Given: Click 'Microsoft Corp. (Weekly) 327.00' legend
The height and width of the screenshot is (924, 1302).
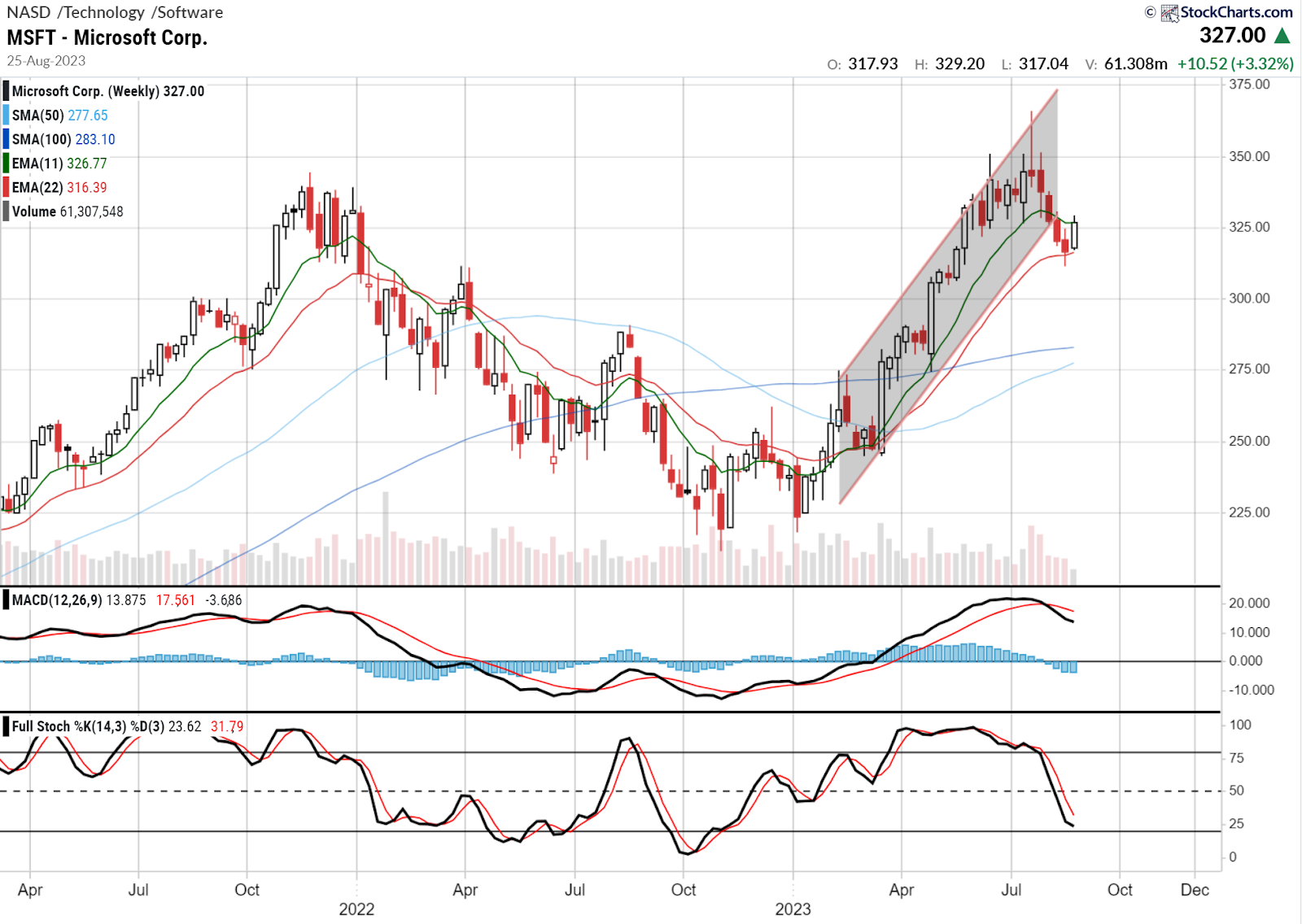Looking at the screenshot, I should [x=108, y=91].
